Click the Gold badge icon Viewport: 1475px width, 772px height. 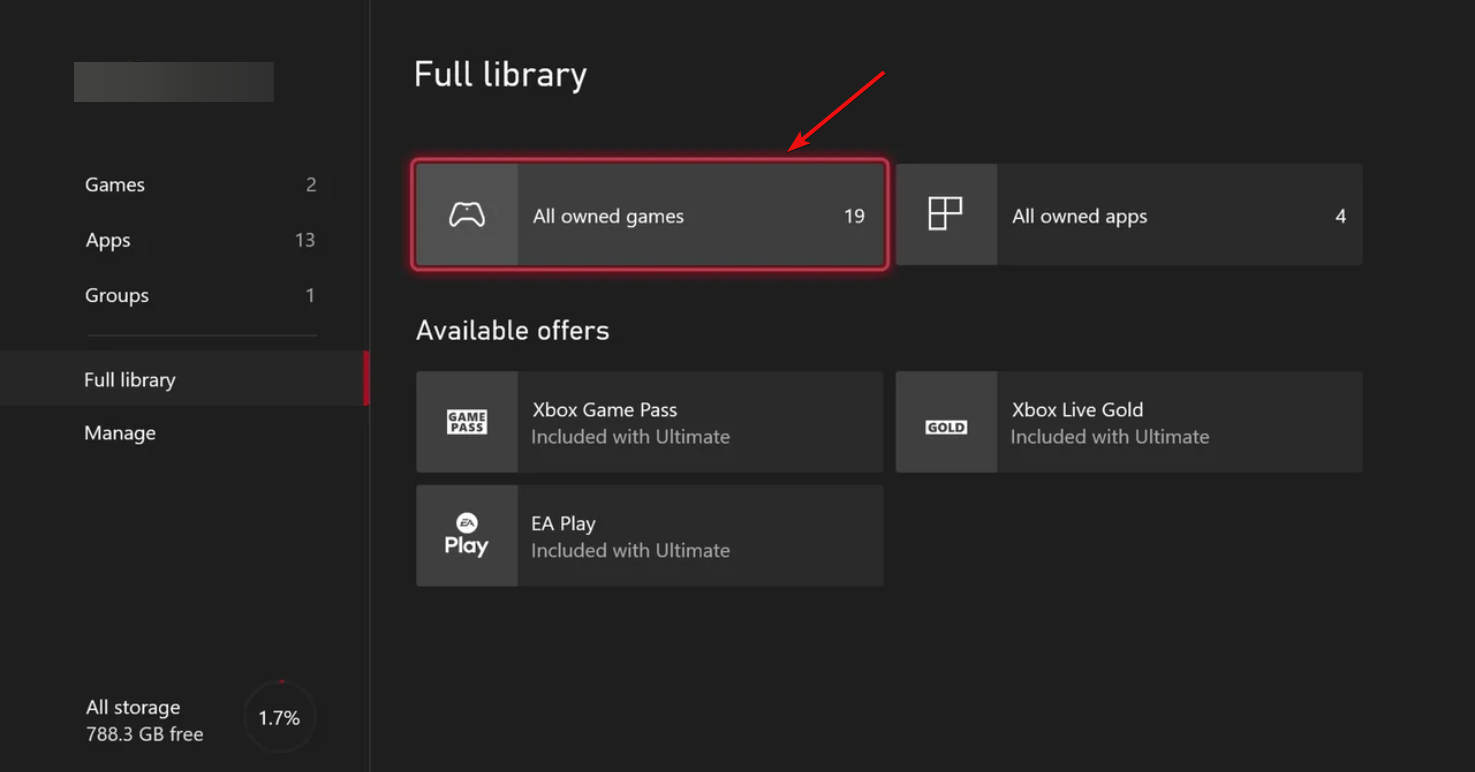(946, 427)
